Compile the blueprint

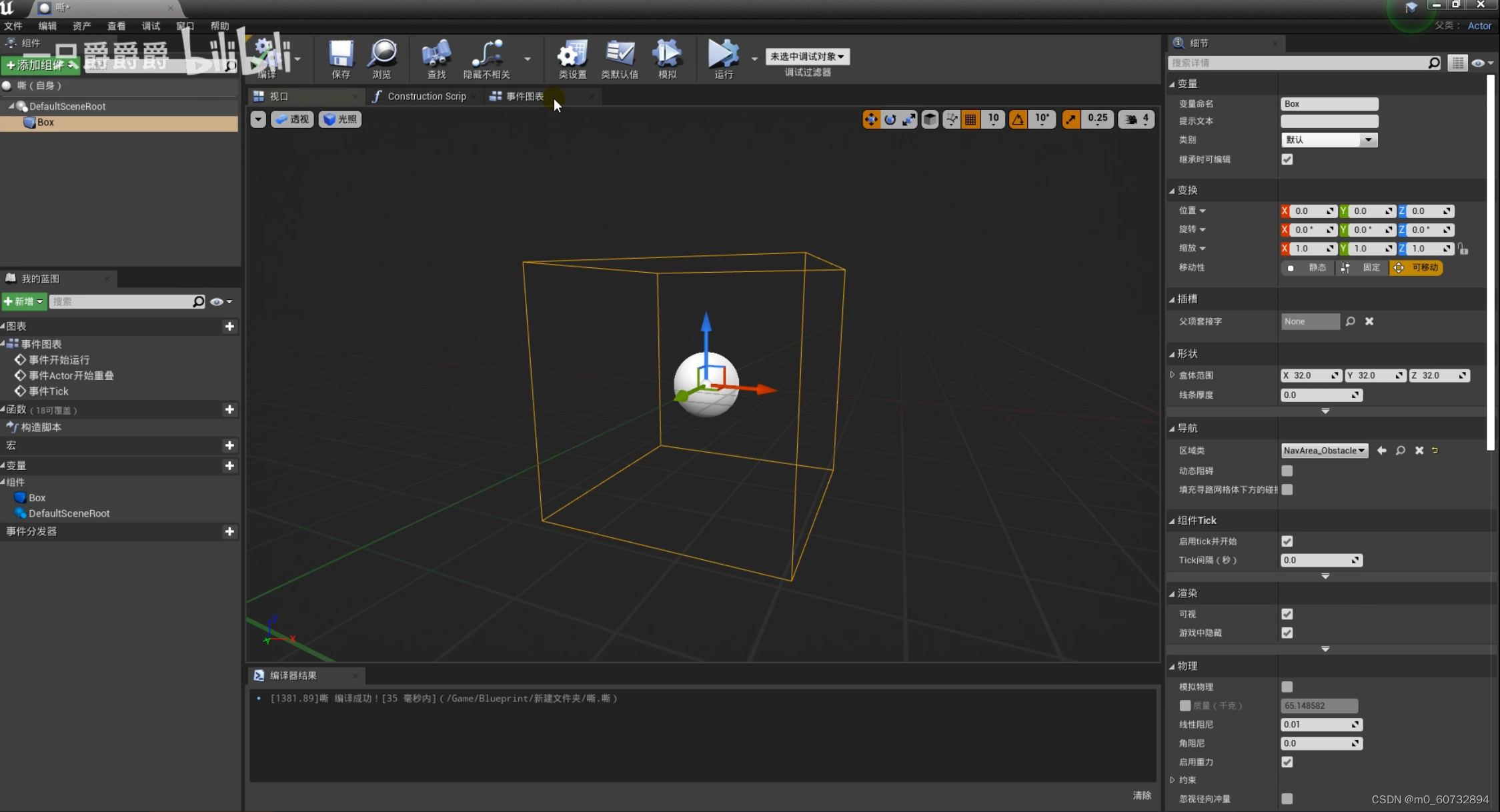click(265, 59)
